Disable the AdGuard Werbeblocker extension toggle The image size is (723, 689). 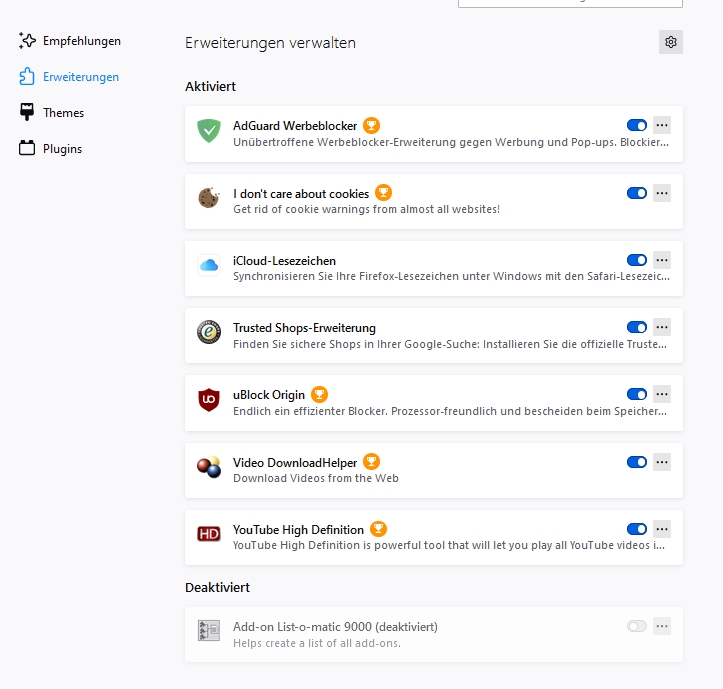(x=637, y=125)
